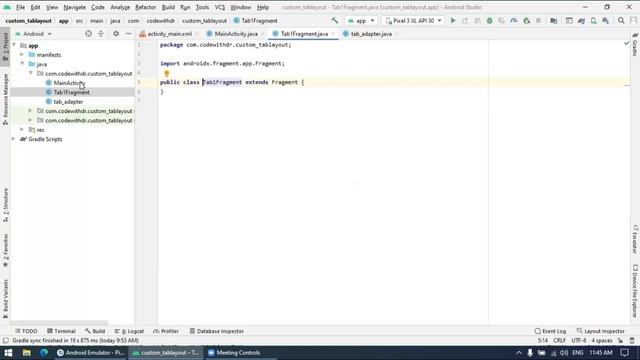The image size is (640, 360).
Task: Open the Build menu
Action: point(168,7)
